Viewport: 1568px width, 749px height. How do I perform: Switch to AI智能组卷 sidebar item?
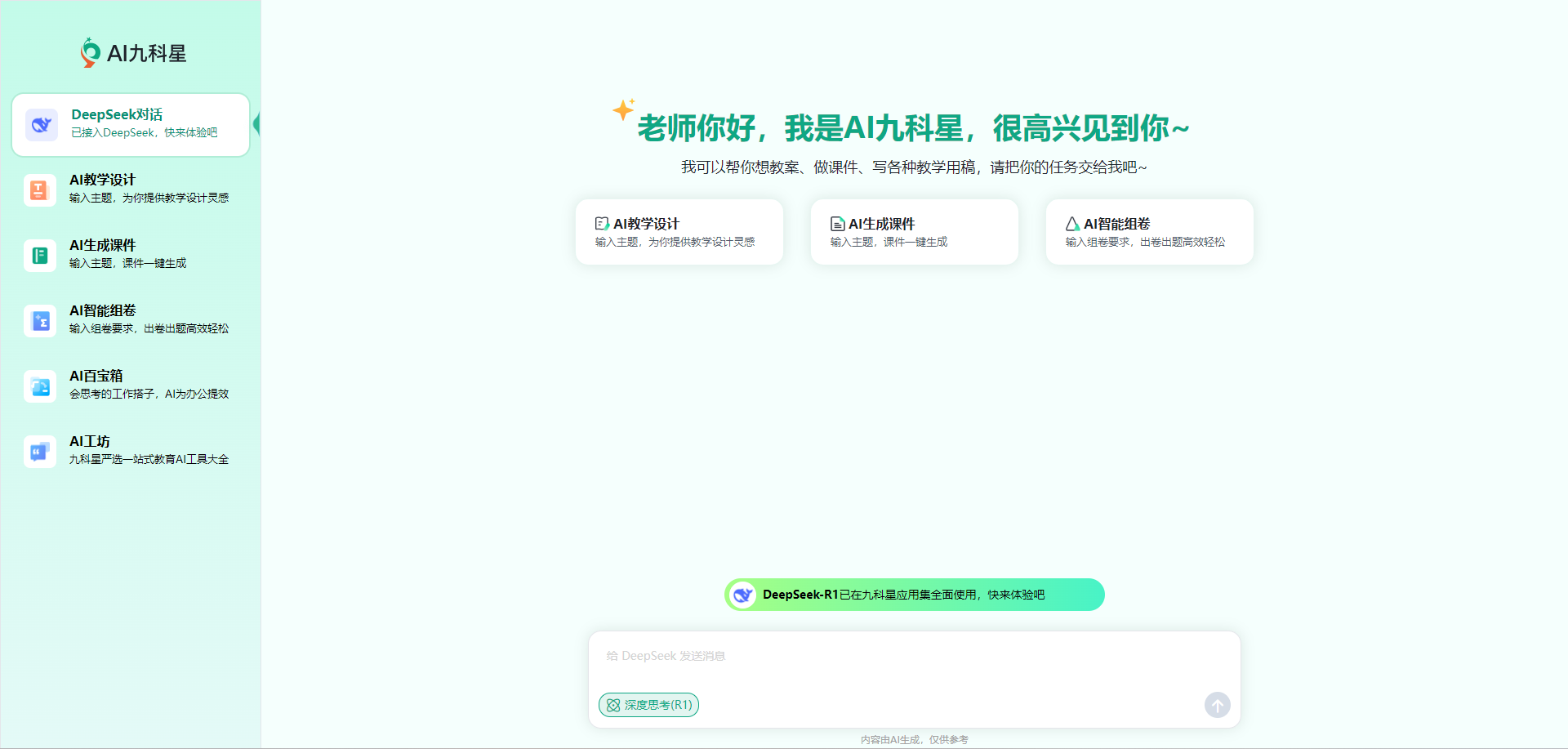tap(147, 319)
